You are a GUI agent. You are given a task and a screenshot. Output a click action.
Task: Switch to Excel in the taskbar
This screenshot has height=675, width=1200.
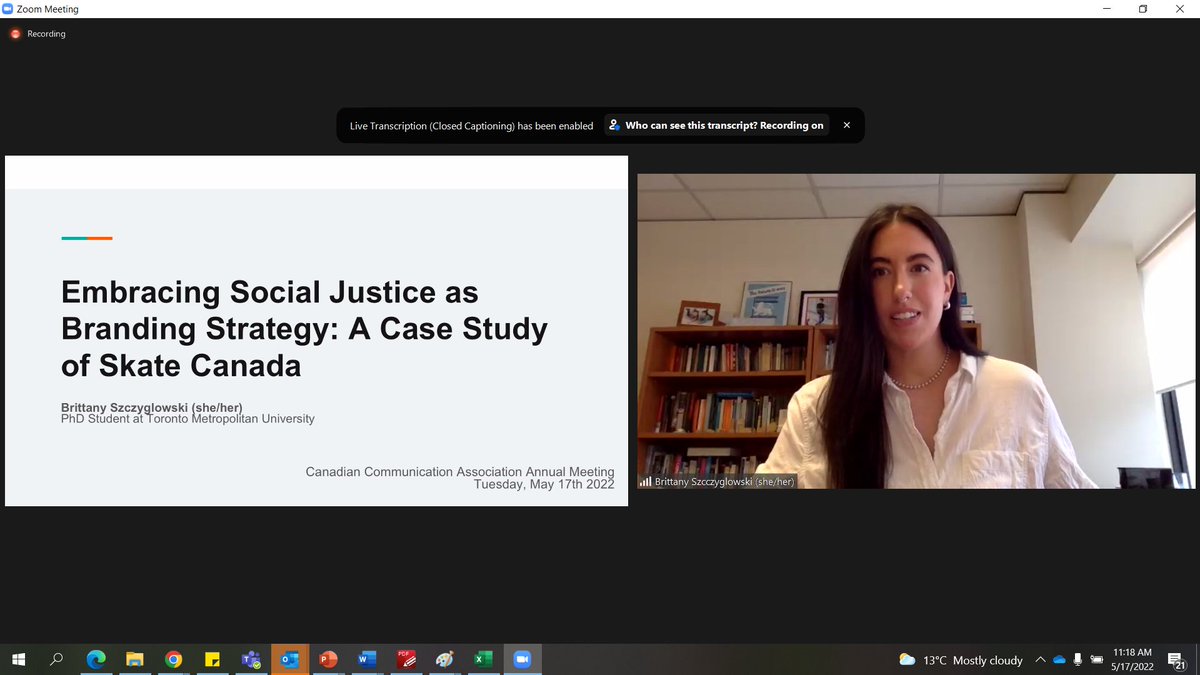click(482, 659)
